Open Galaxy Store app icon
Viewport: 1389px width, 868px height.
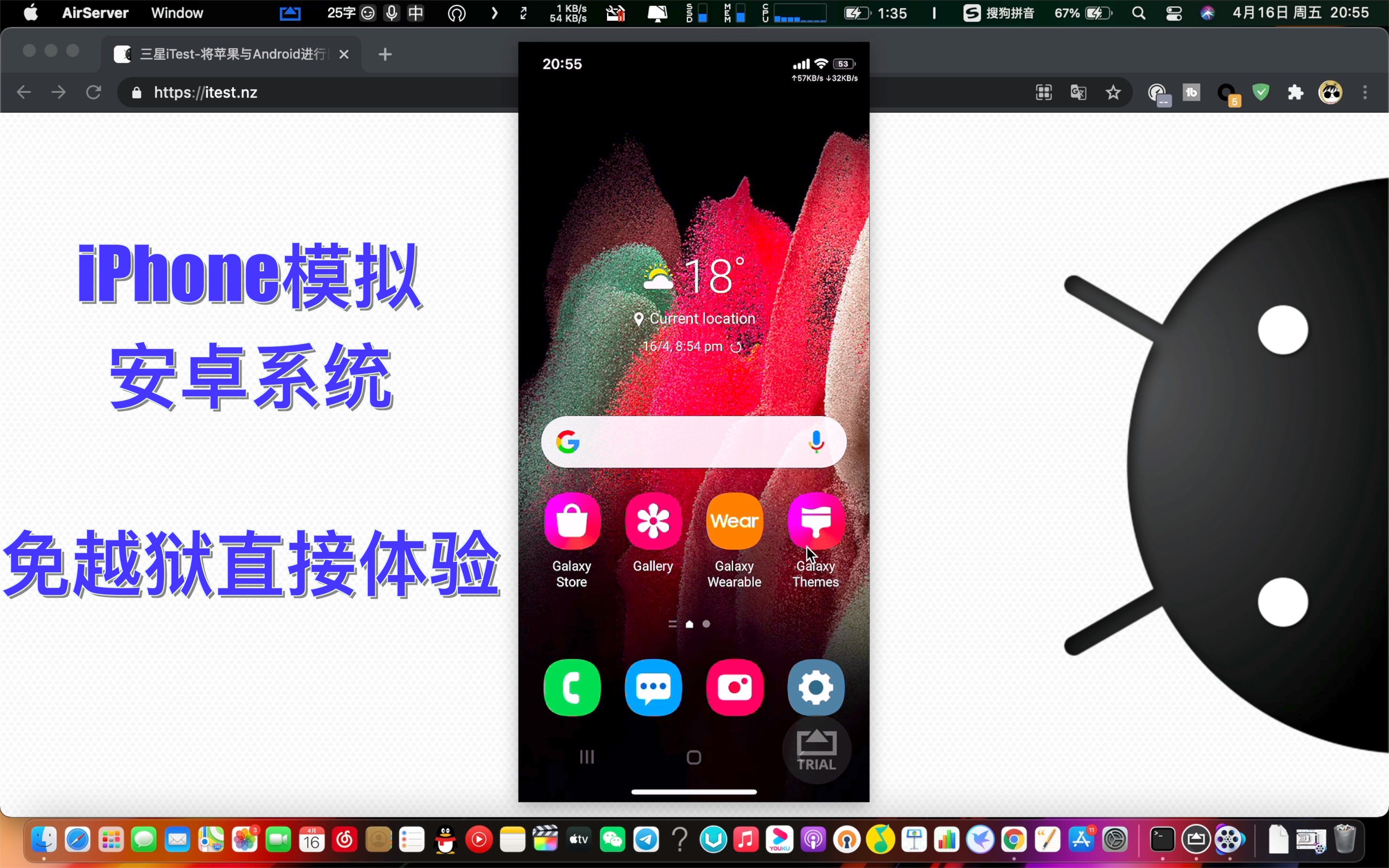coord(572,520)
